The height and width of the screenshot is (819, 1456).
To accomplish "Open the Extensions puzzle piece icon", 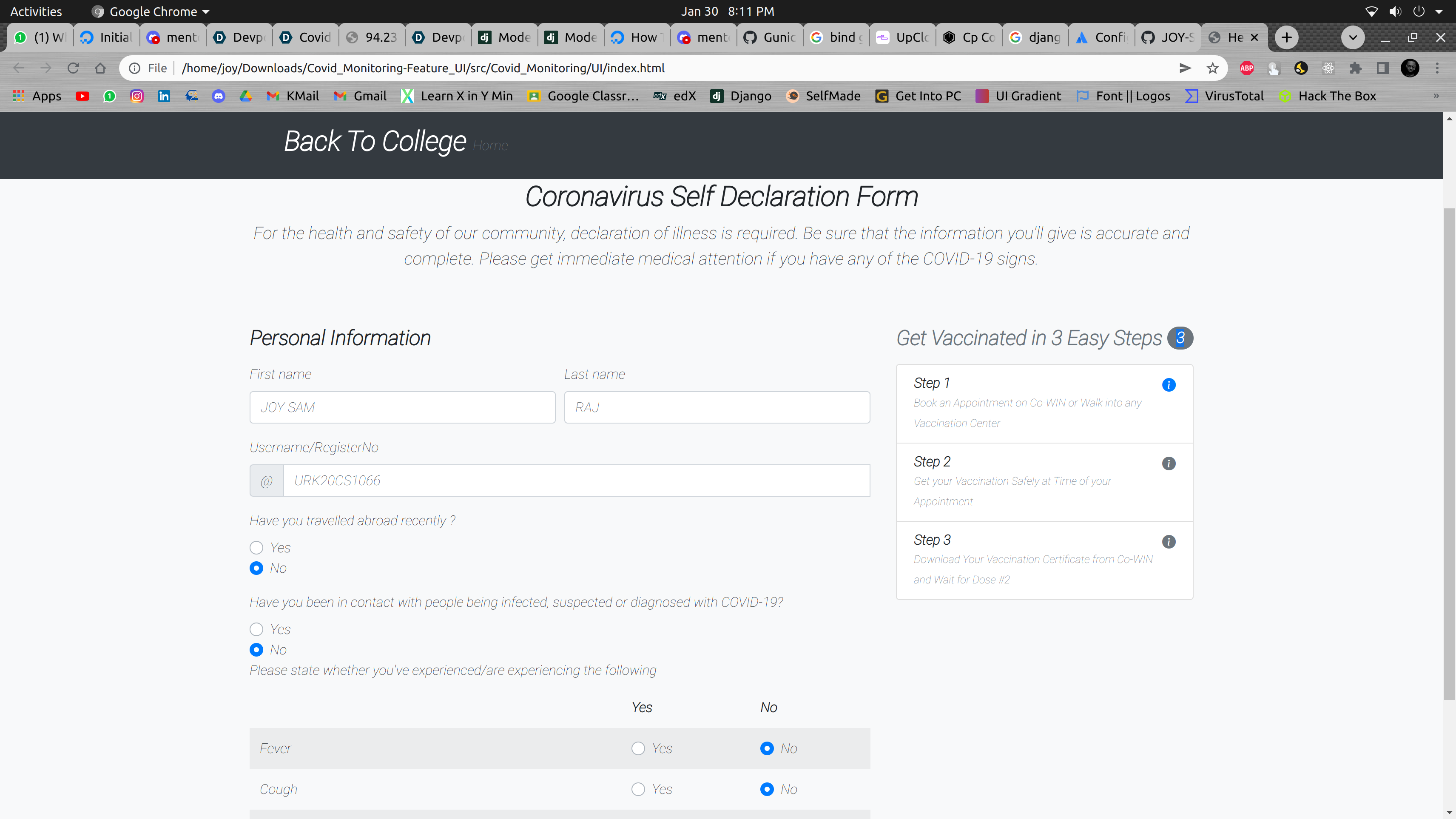I will pyautogui.click(x=1355, y=68).
